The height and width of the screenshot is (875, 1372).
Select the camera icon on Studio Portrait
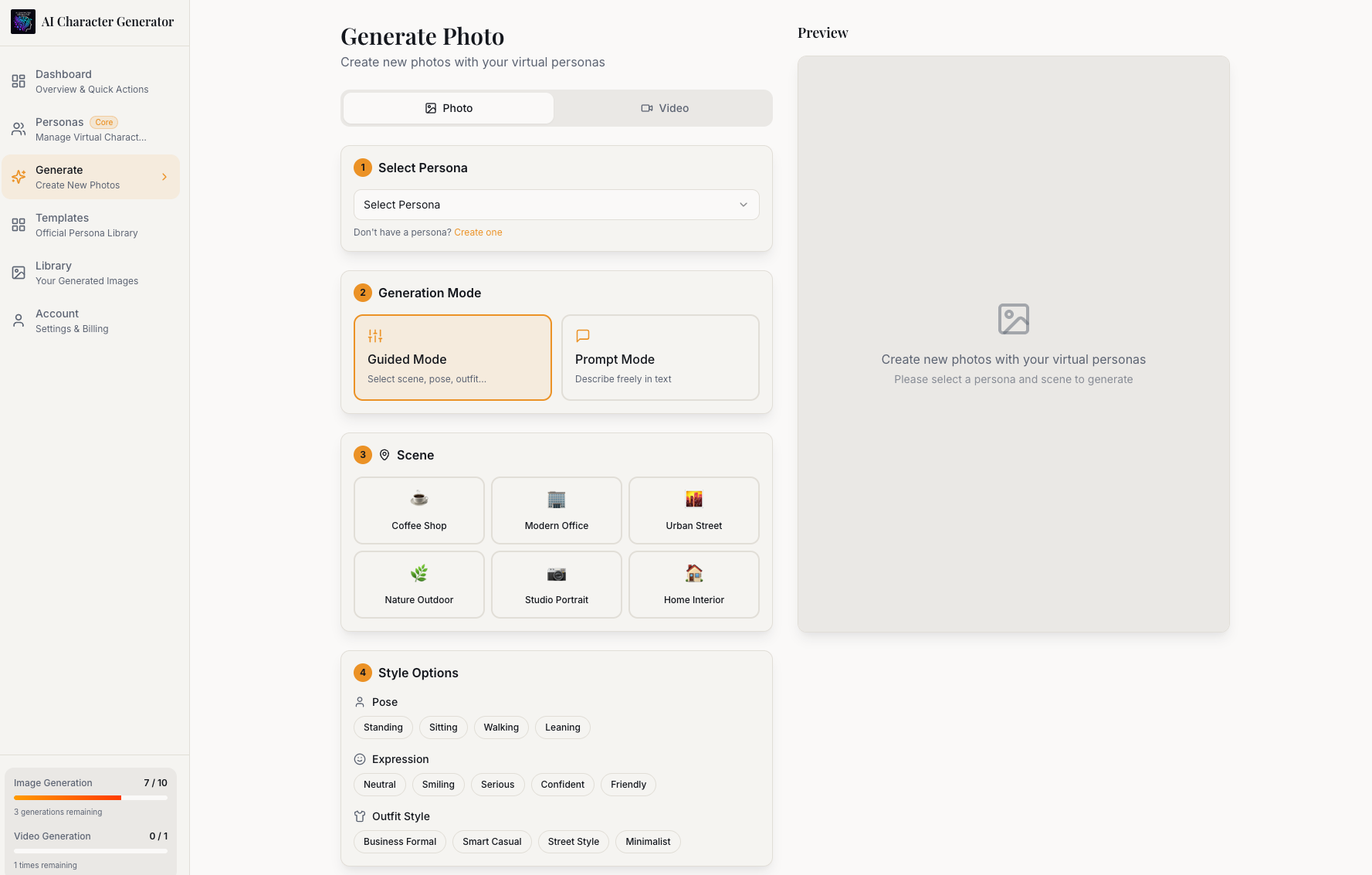[x=556, y=573]
